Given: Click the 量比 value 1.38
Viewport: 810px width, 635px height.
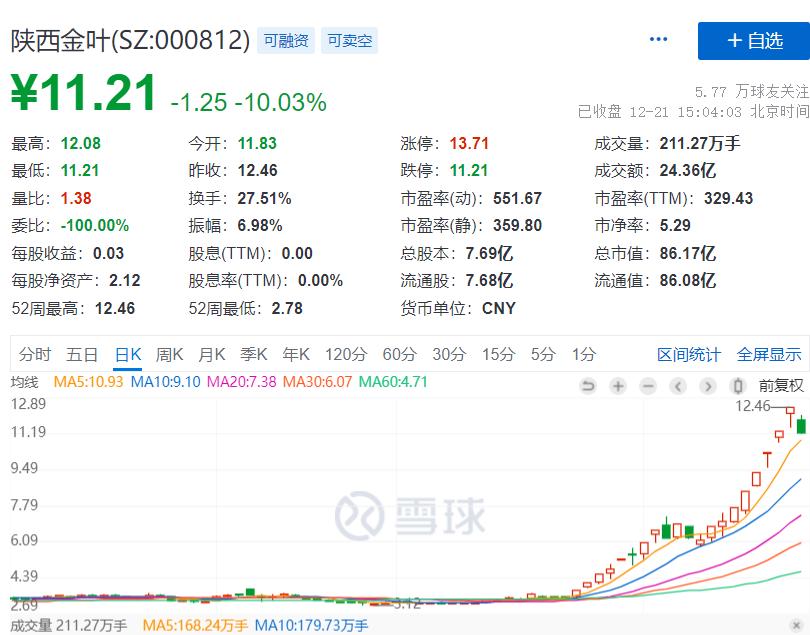Looking at the screenshot, I should 76,198.
